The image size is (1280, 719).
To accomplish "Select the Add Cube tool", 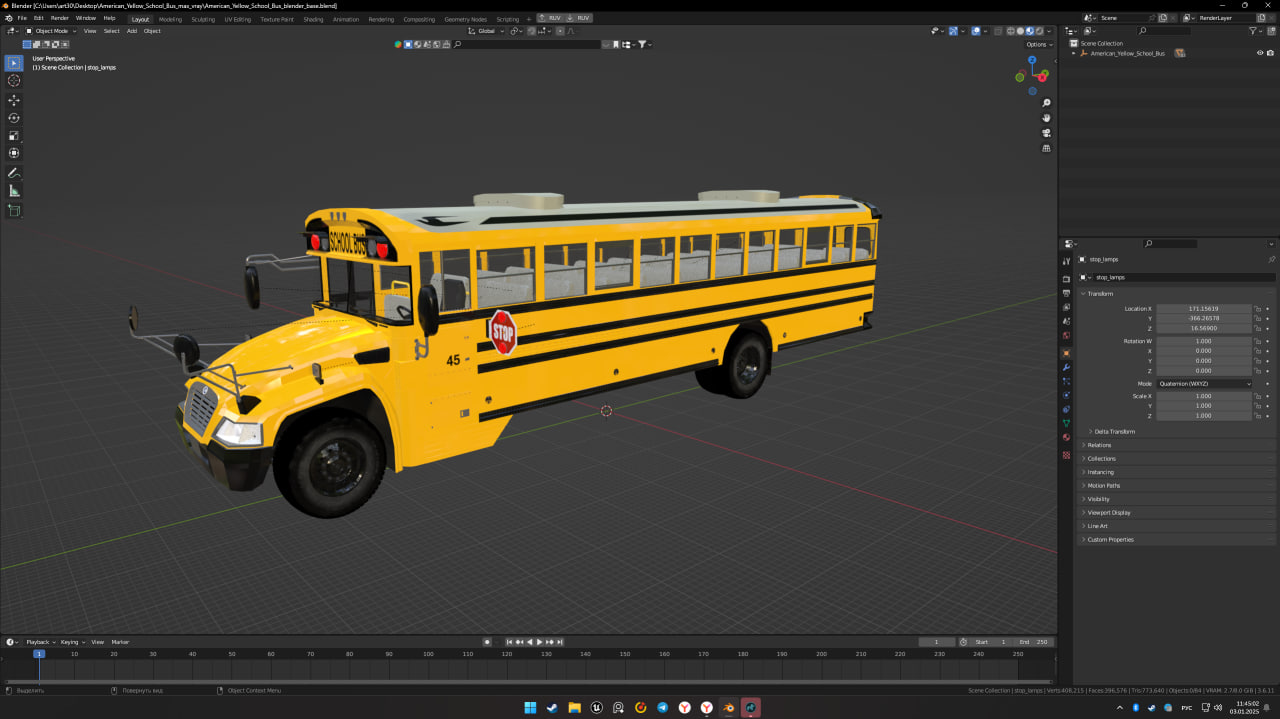I will coord(14,211).
